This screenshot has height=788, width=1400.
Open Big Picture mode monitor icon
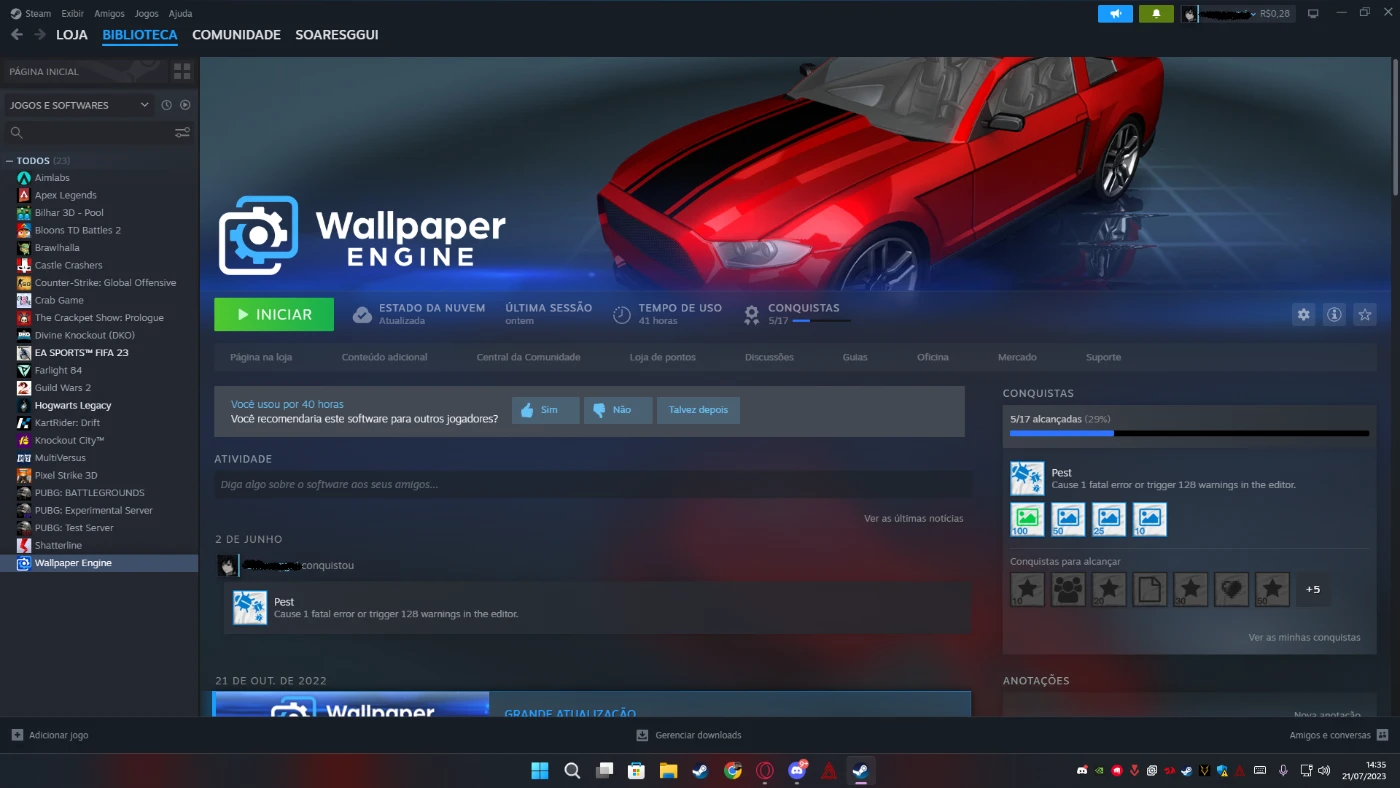(1313, 13)
